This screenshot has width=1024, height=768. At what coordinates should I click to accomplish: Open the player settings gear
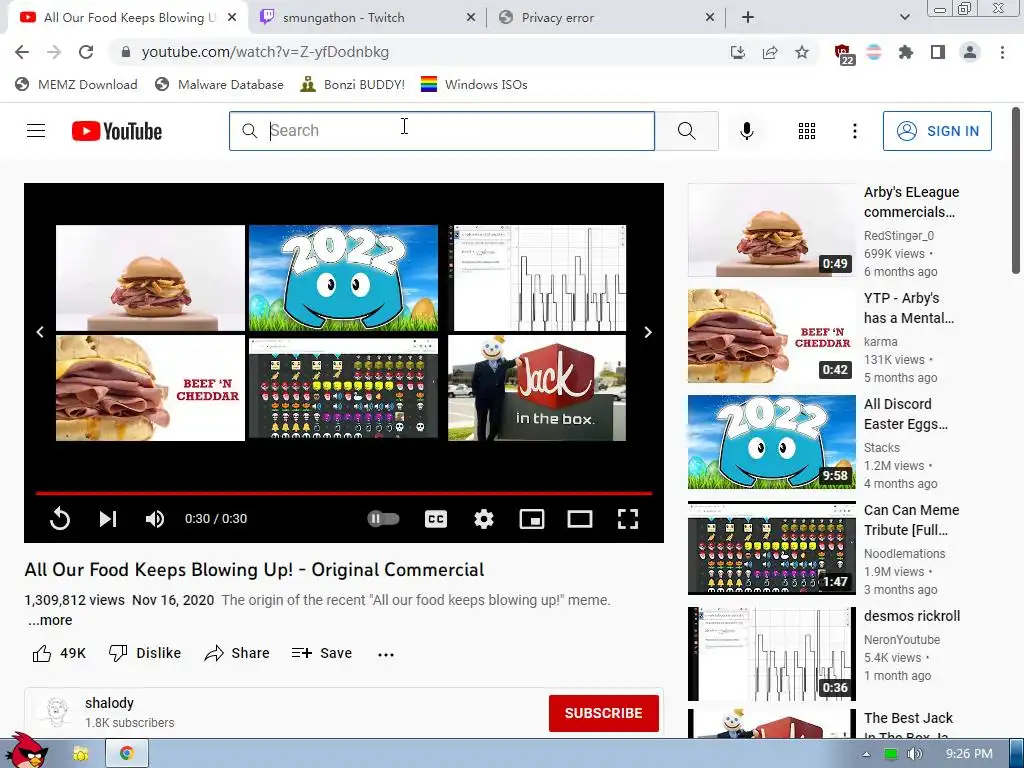click(483, 519)
